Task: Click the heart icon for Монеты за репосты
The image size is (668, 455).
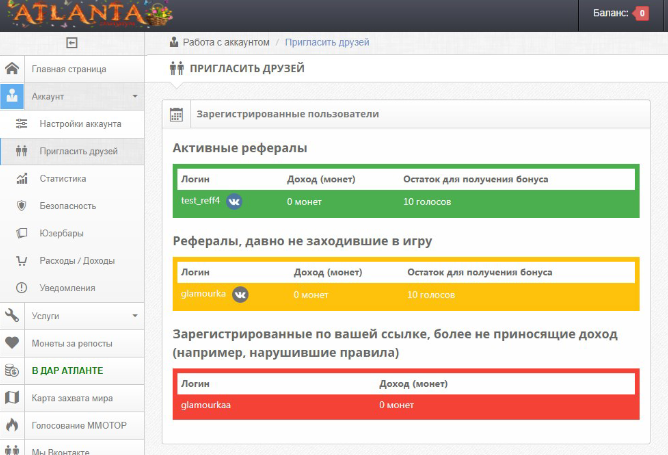Action: (x=12, y=343)
